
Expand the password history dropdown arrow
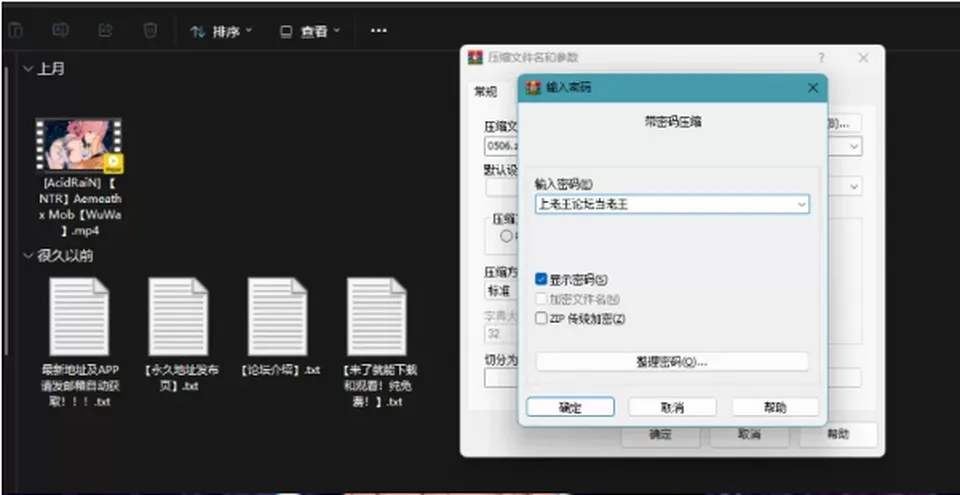click(801, 205)
